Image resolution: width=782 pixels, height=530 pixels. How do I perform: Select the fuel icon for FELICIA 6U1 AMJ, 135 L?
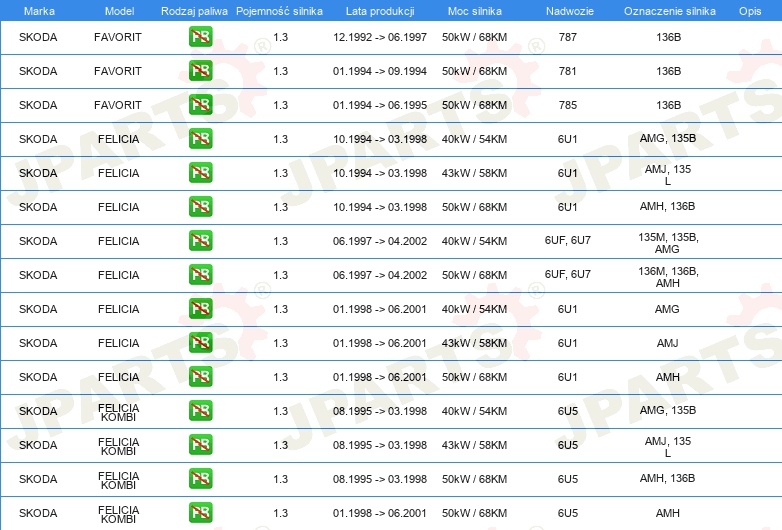[200, 173]
